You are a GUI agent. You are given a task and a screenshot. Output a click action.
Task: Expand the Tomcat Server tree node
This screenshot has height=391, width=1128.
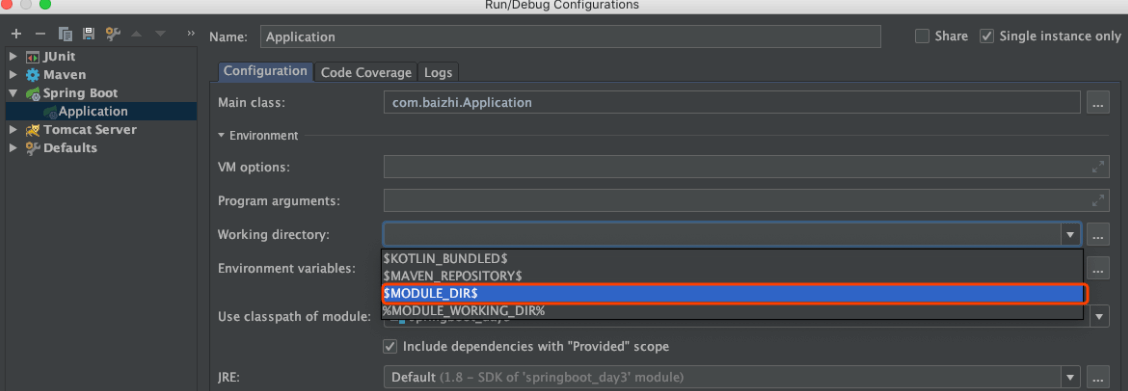(x=13, y=130)
